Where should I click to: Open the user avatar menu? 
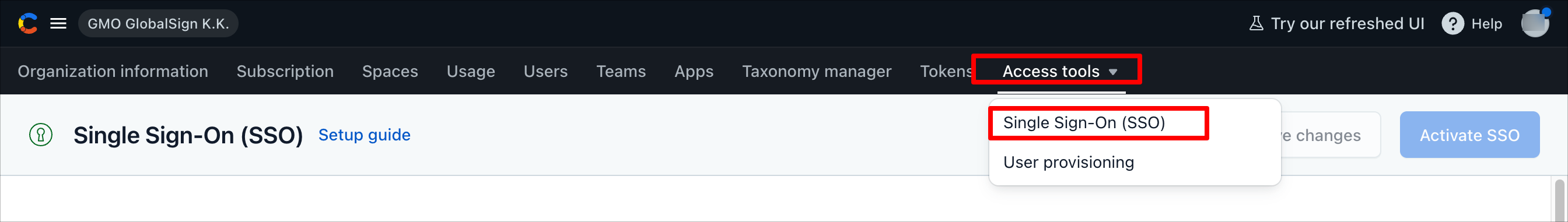pyautogui.click(x=1535, y=24)
